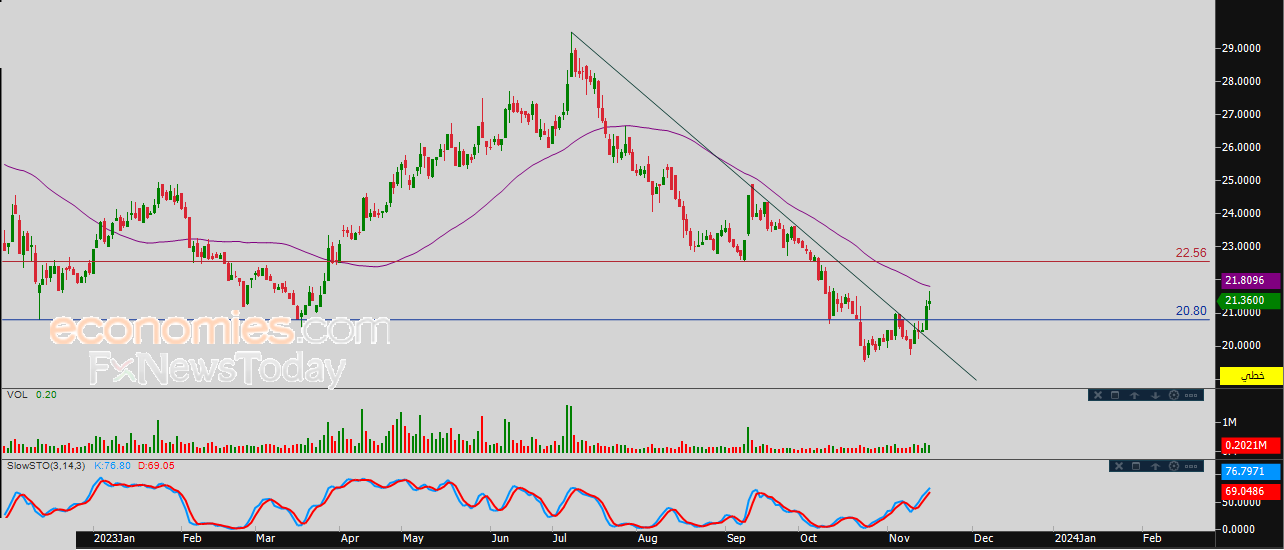Image resolution: width=1284 pixels, height=550 pixels.
Task: Maximize the SlowSTO indicator panel
Action: point(1137,466)
